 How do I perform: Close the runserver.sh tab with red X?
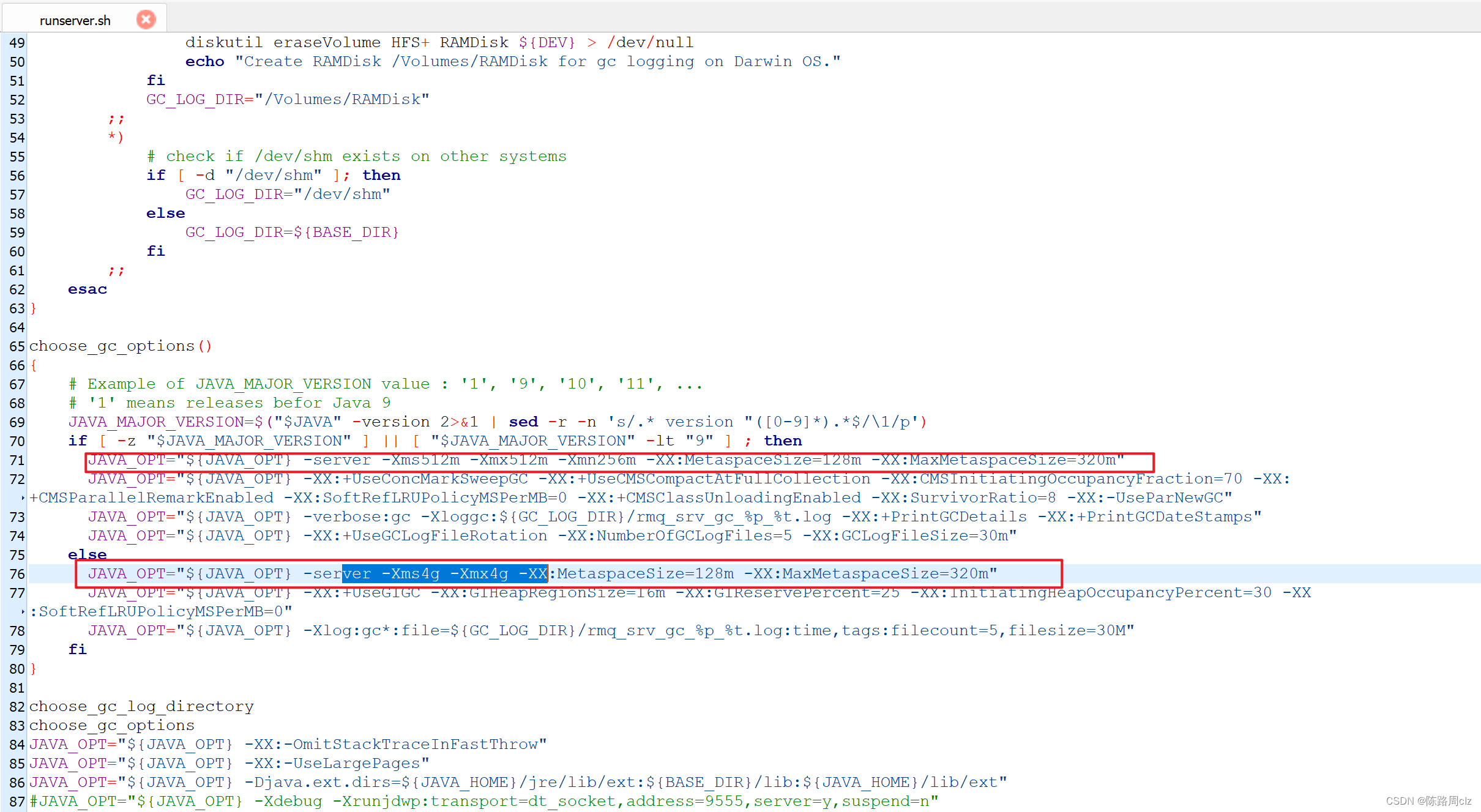point(146,20)
